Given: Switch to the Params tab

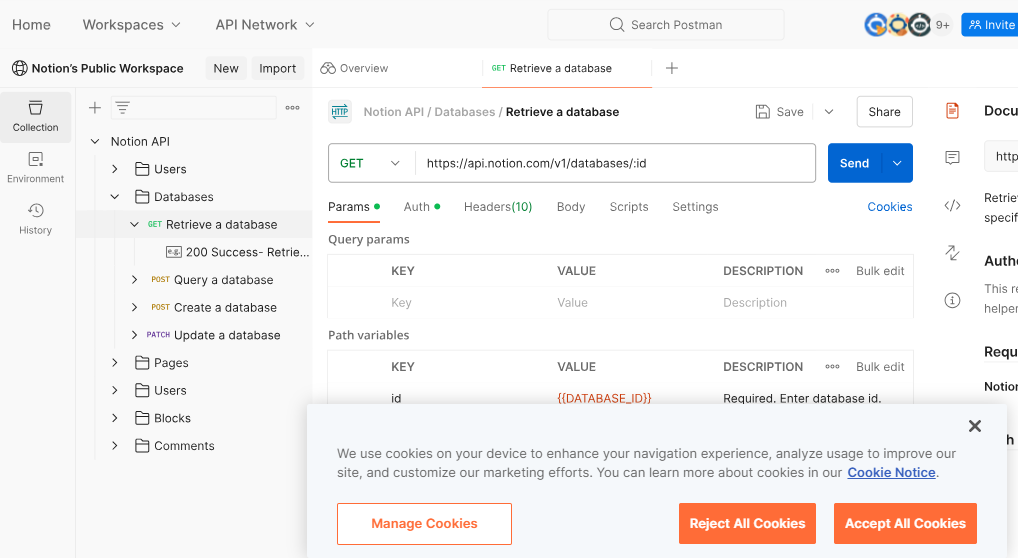Looking at the screenshot, I should [354, 207].
